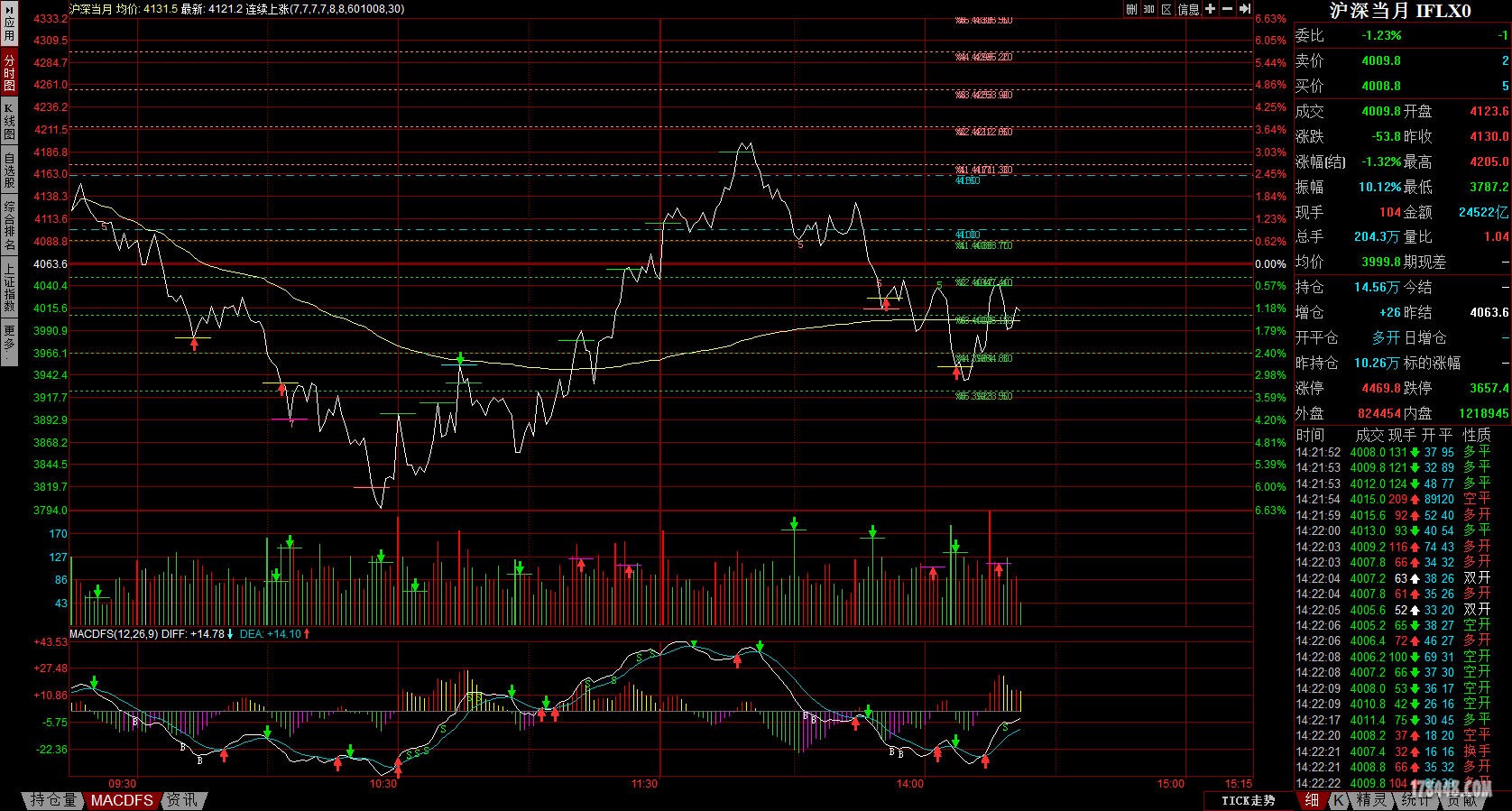
Task: Open the 信息 info button in chart toolbar
Action: [1189, 9]
